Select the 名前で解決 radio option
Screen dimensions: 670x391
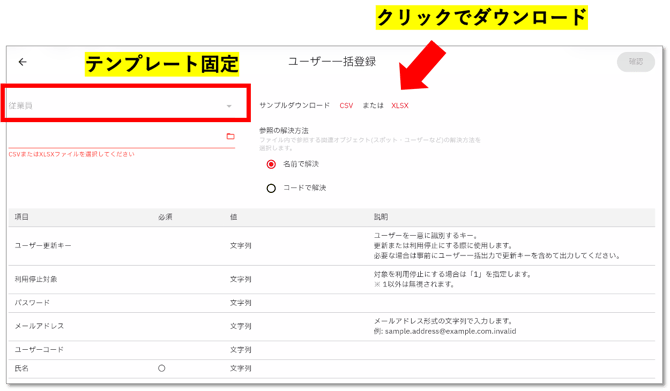(271, 164)
